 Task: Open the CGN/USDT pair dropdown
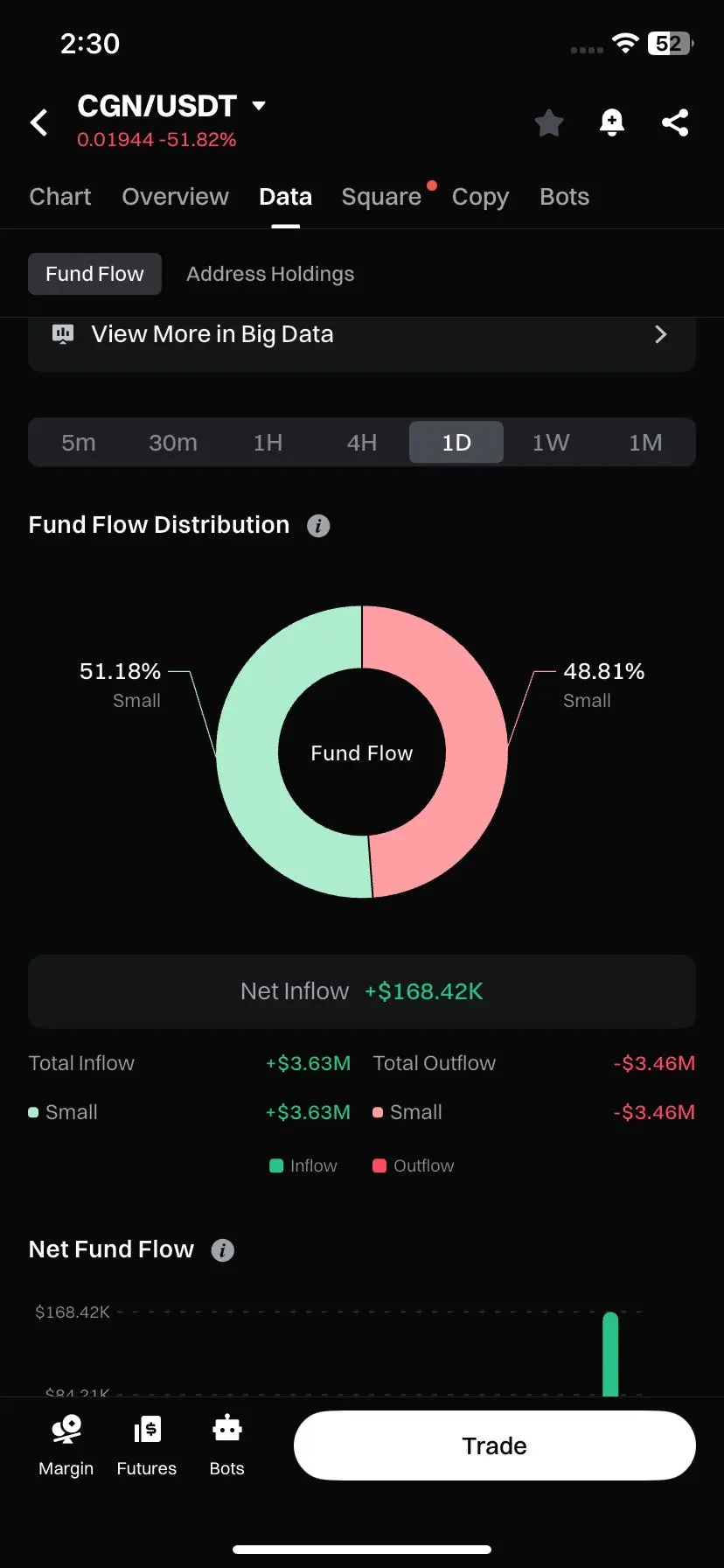point(258,106)
